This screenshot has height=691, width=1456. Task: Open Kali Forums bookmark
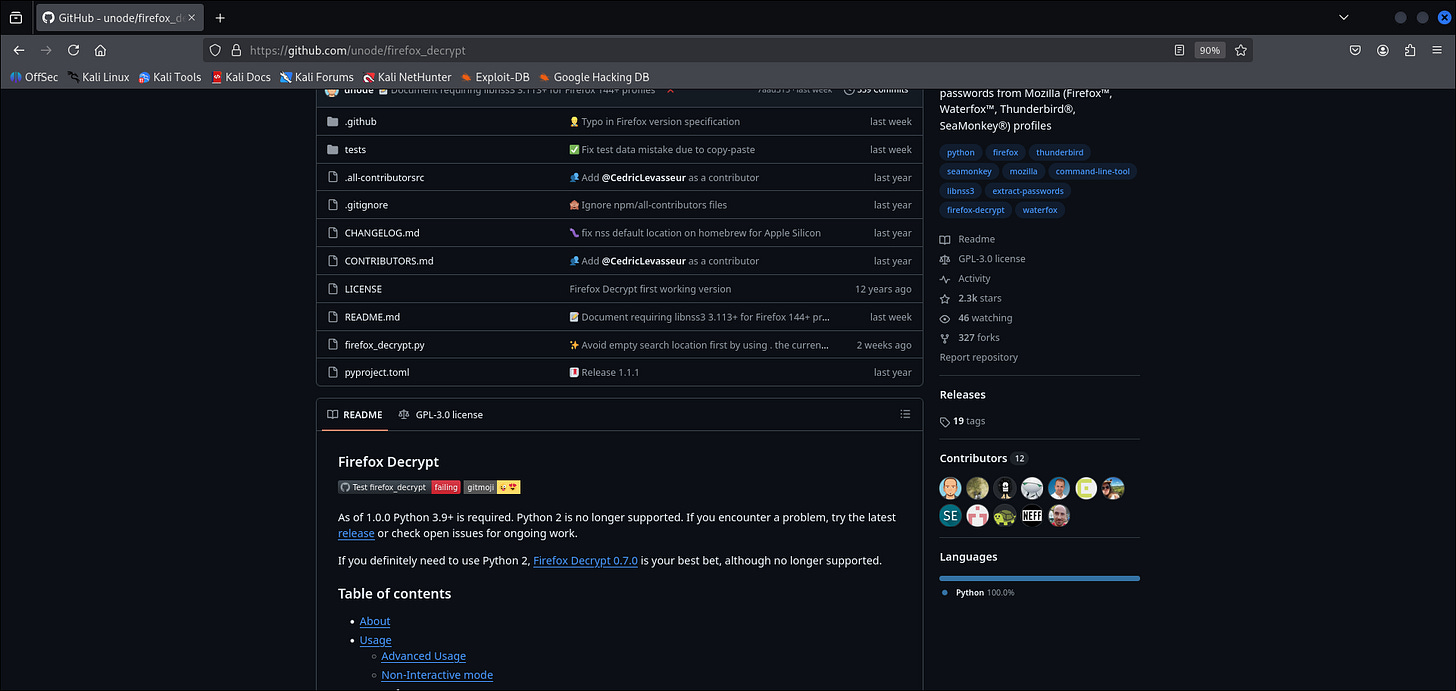click(317, 77)
